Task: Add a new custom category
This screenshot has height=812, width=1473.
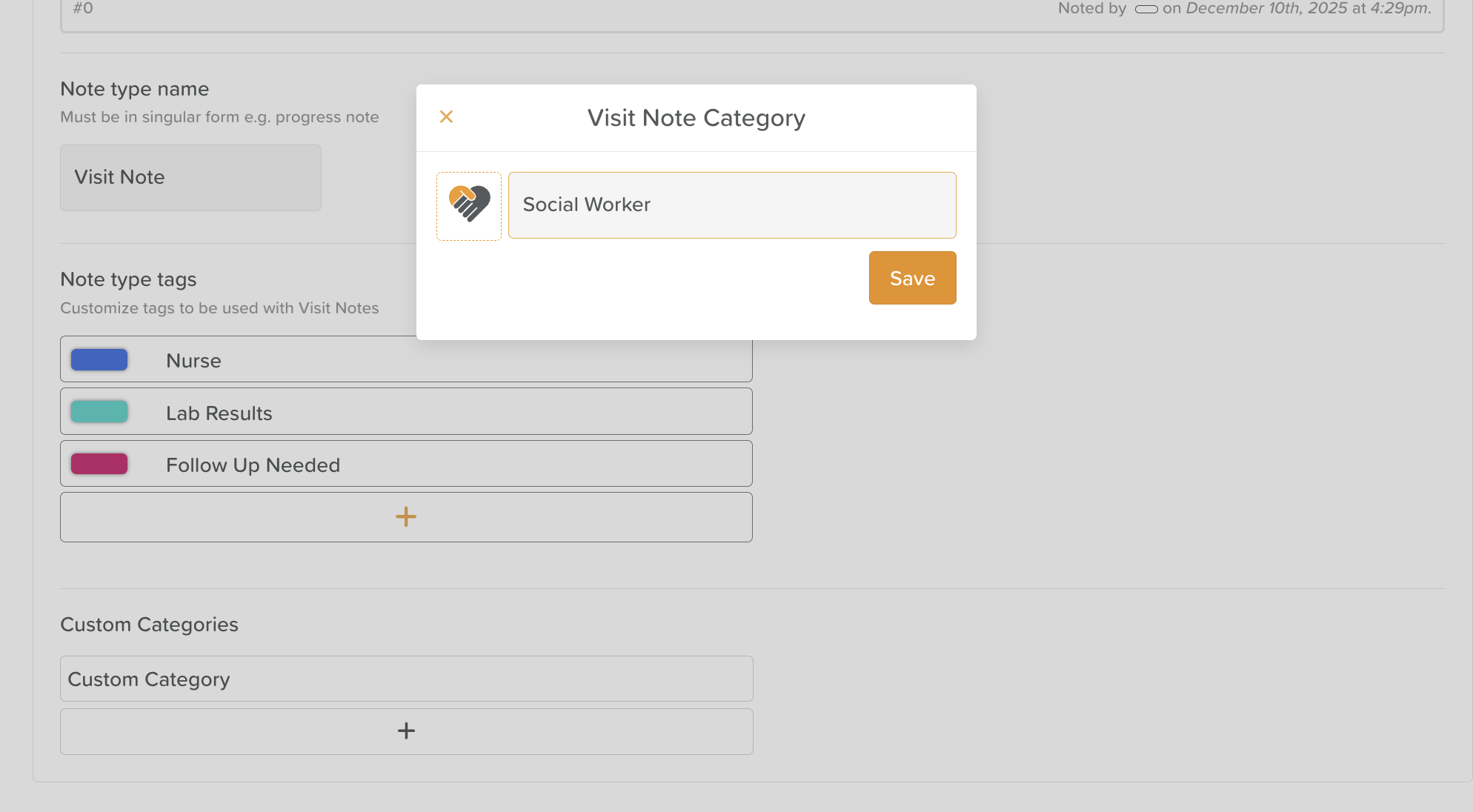Action: (x=406, y=731)
